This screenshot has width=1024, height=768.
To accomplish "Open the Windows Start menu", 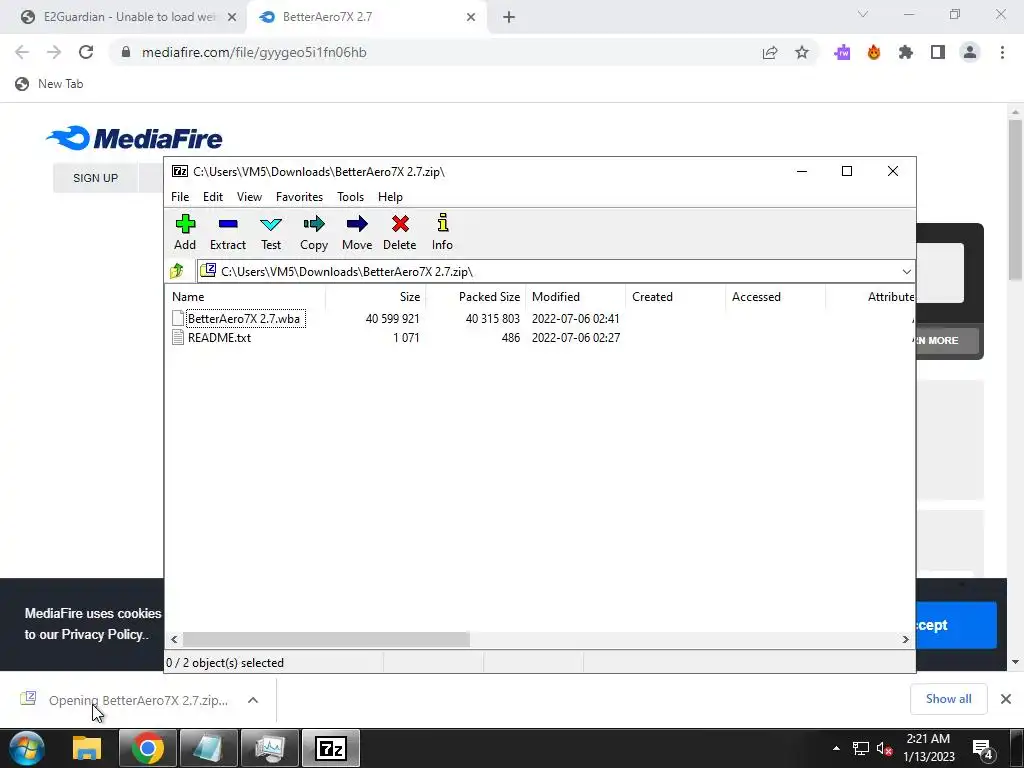I will [x=26, y=748].
